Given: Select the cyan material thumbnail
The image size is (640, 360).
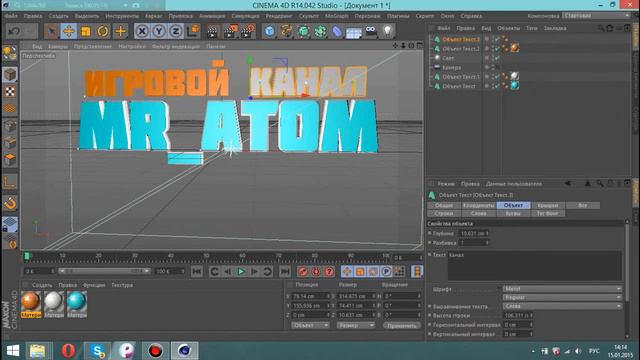Looking at the screenshot, I should [x=77, y=302].
